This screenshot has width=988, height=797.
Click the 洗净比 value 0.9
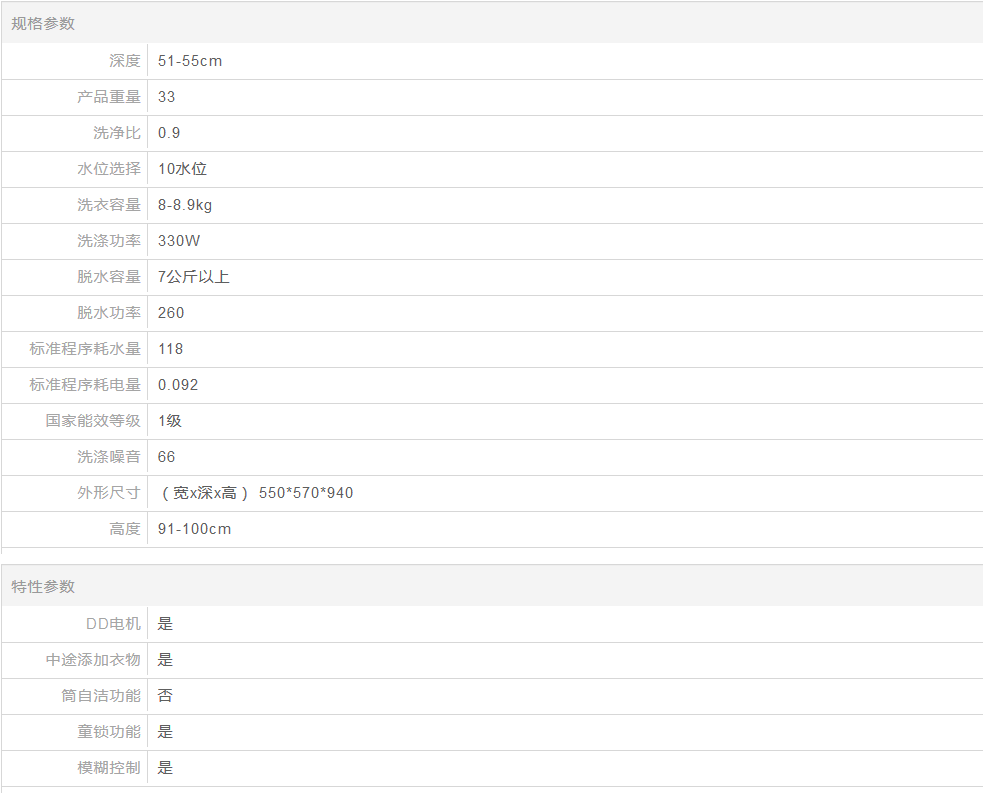coord(169,133)
